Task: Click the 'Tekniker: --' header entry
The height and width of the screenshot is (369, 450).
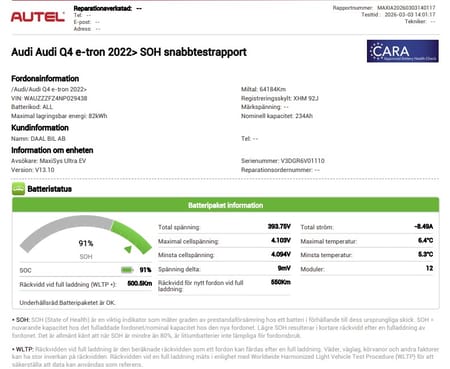Action: [x=420, y=22]
